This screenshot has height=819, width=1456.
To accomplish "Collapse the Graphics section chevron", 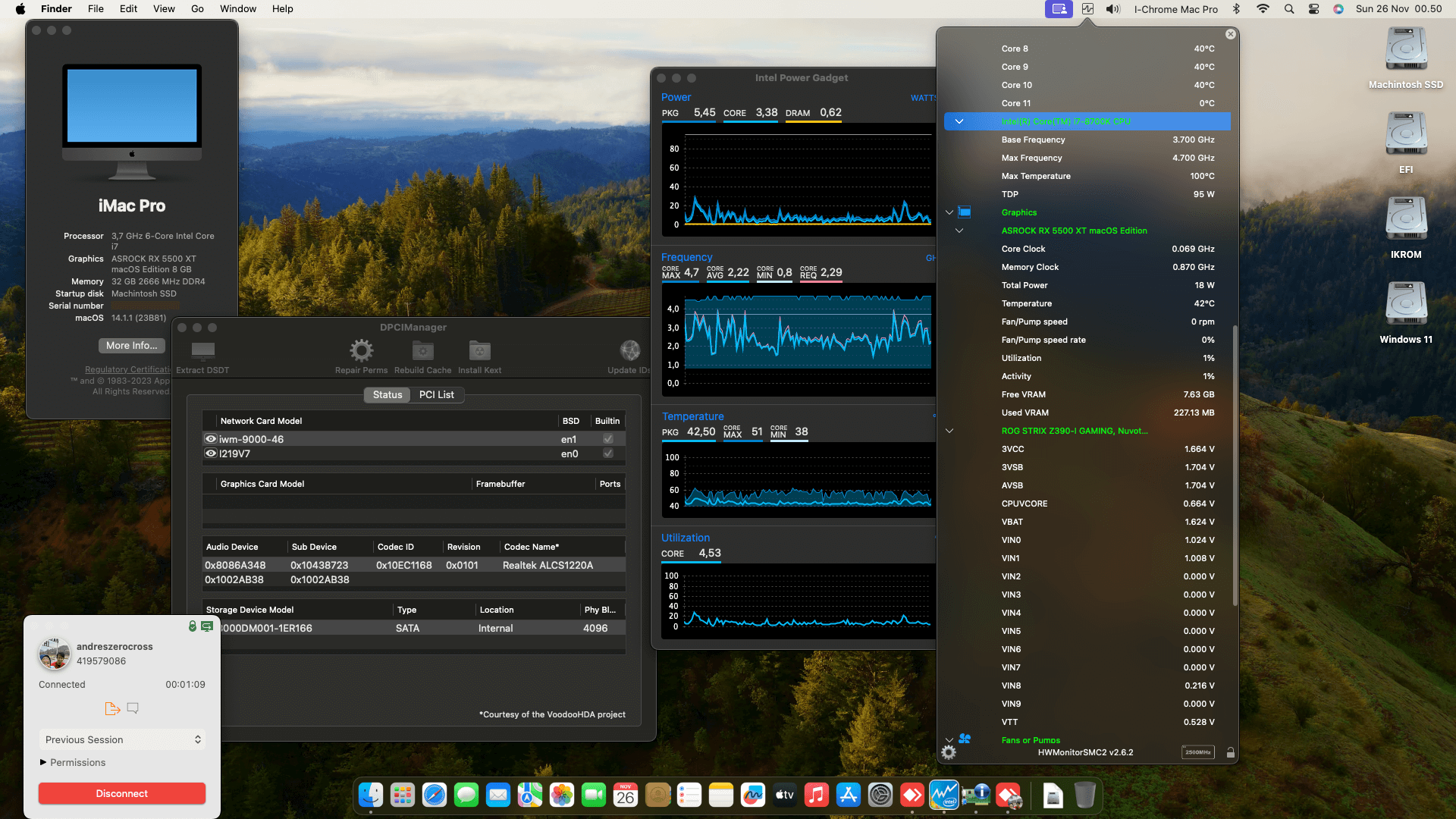I will click(949, 212).
